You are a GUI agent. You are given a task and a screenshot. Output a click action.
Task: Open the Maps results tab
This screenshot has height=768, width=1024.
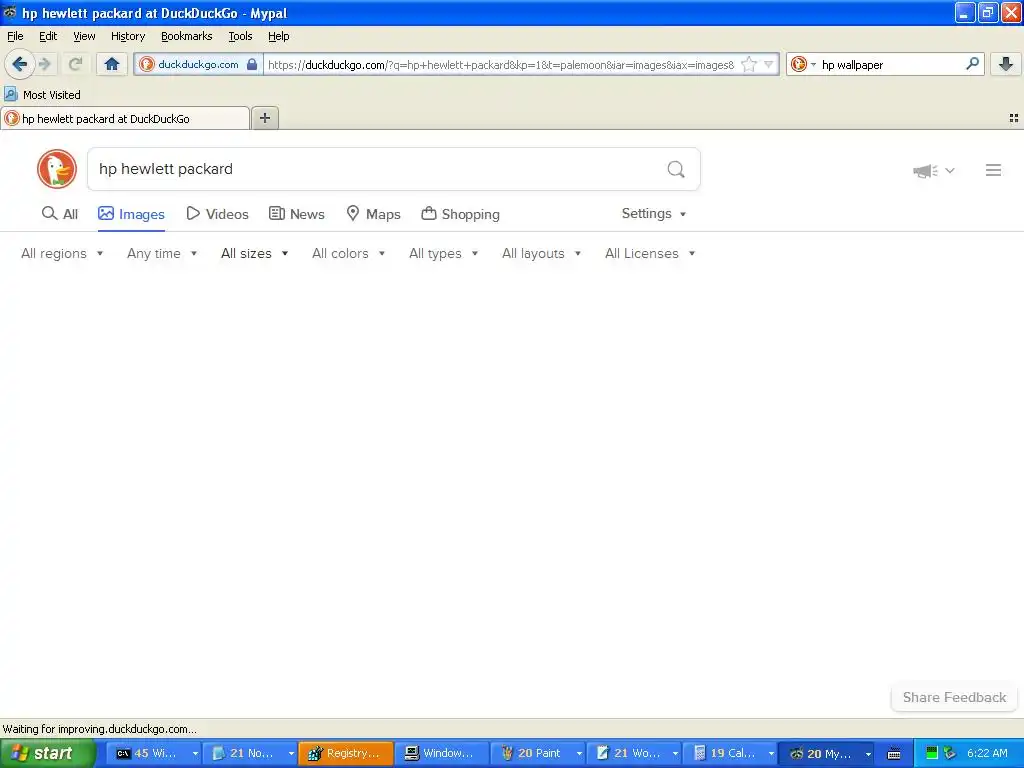click(x=373, y=214)
